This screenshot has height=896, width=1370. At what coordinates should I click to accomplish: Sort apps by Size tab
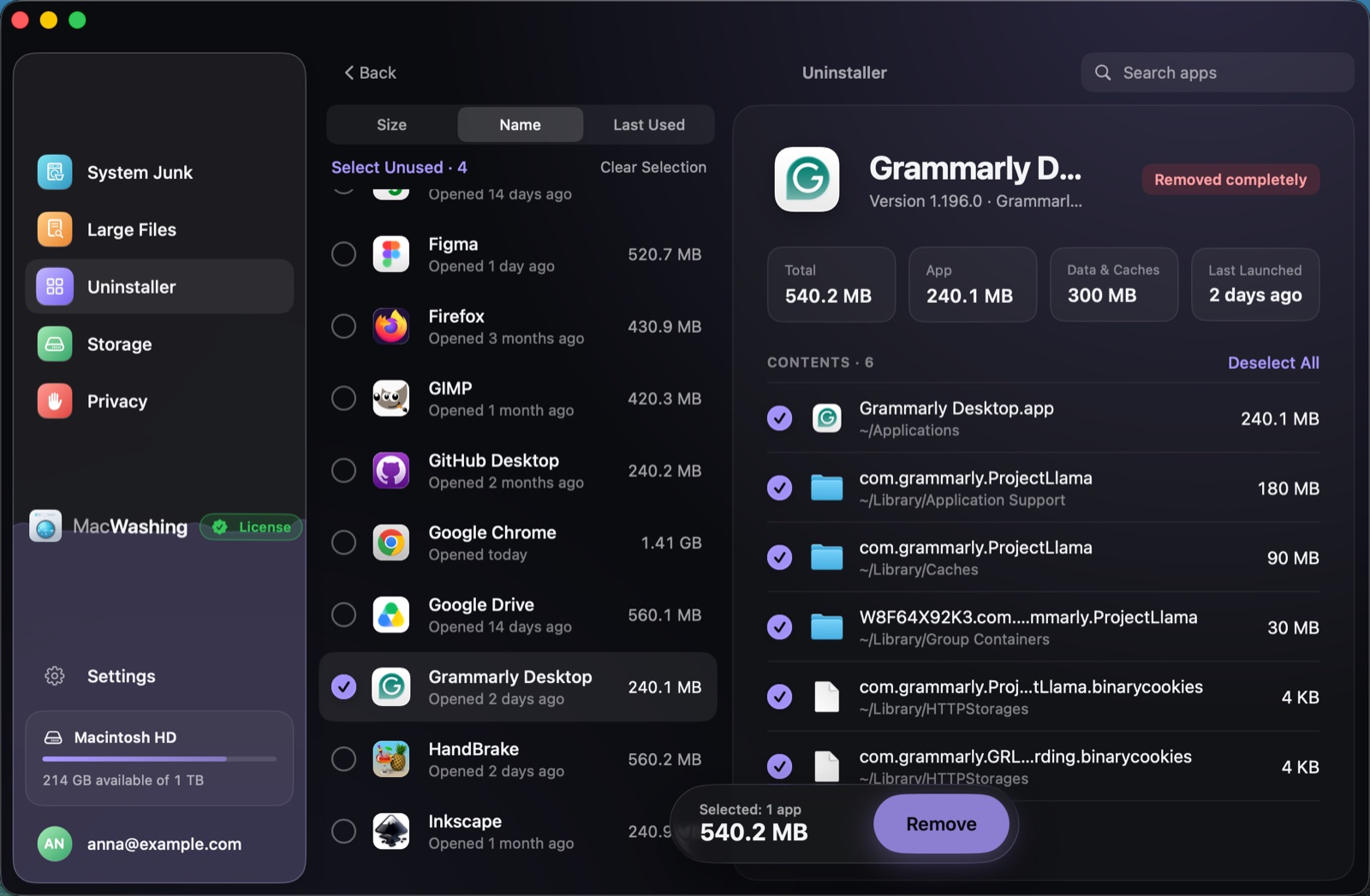coord(391,125)
